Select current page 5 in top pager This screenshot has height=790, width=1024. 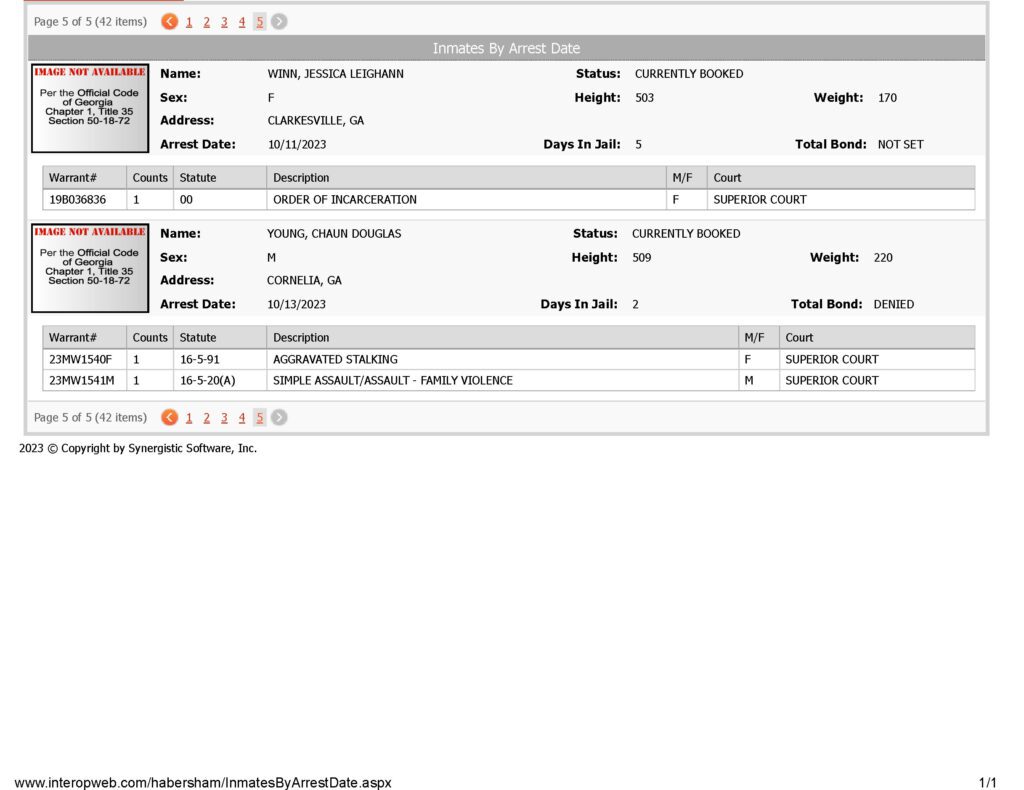[x=259, y=22]
